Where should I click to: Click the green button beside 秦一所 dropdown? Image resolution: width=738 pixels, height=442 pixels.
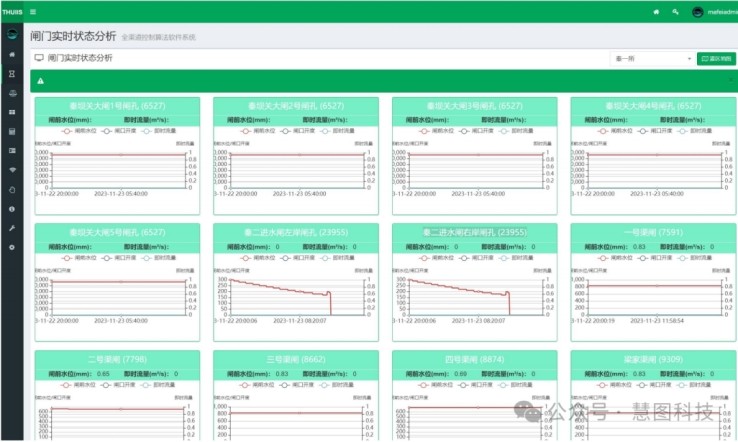click(x=716, y=59)
